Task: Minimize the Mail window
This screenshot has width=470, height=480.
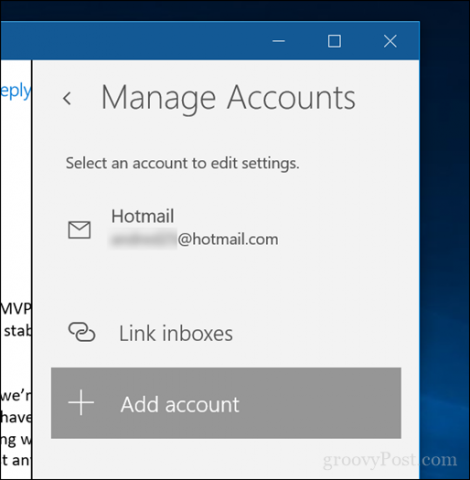Action: (279, 41)
